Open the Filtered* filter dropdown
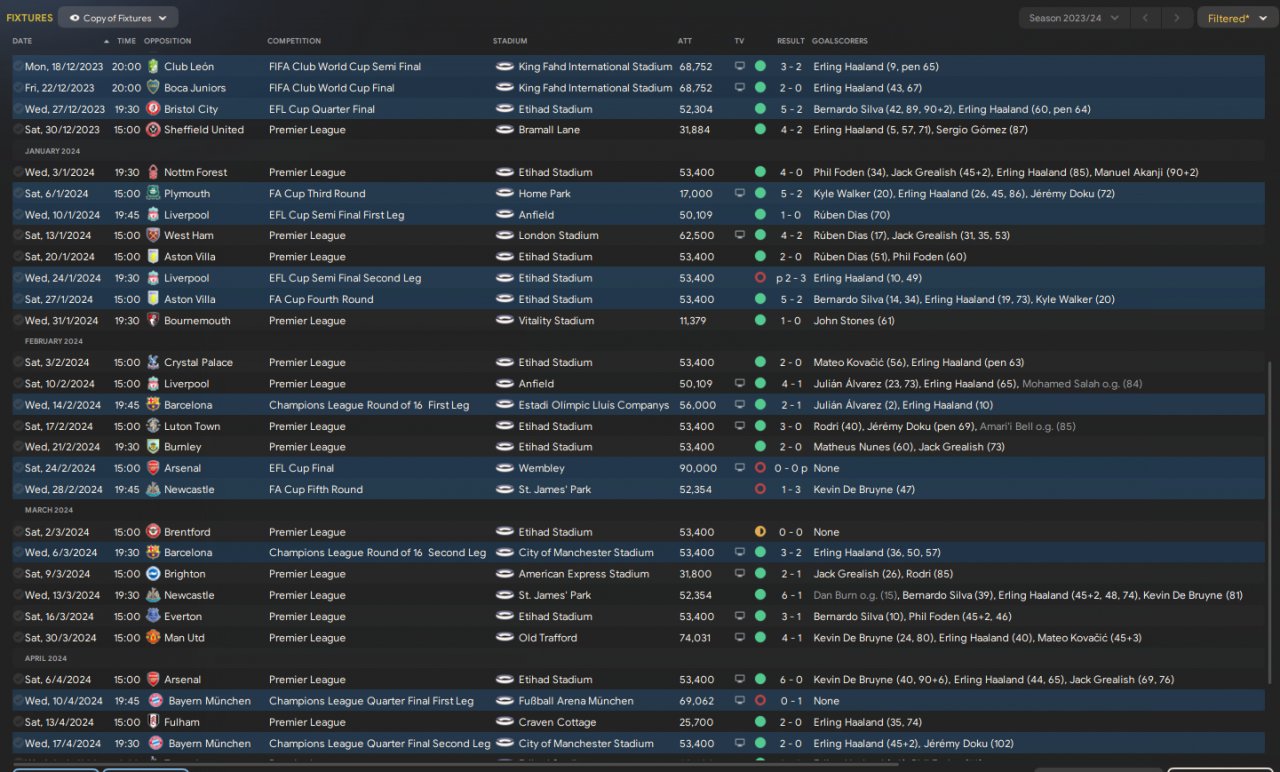Viewport: 1280px width, 772px height. tap(1236, 18)
